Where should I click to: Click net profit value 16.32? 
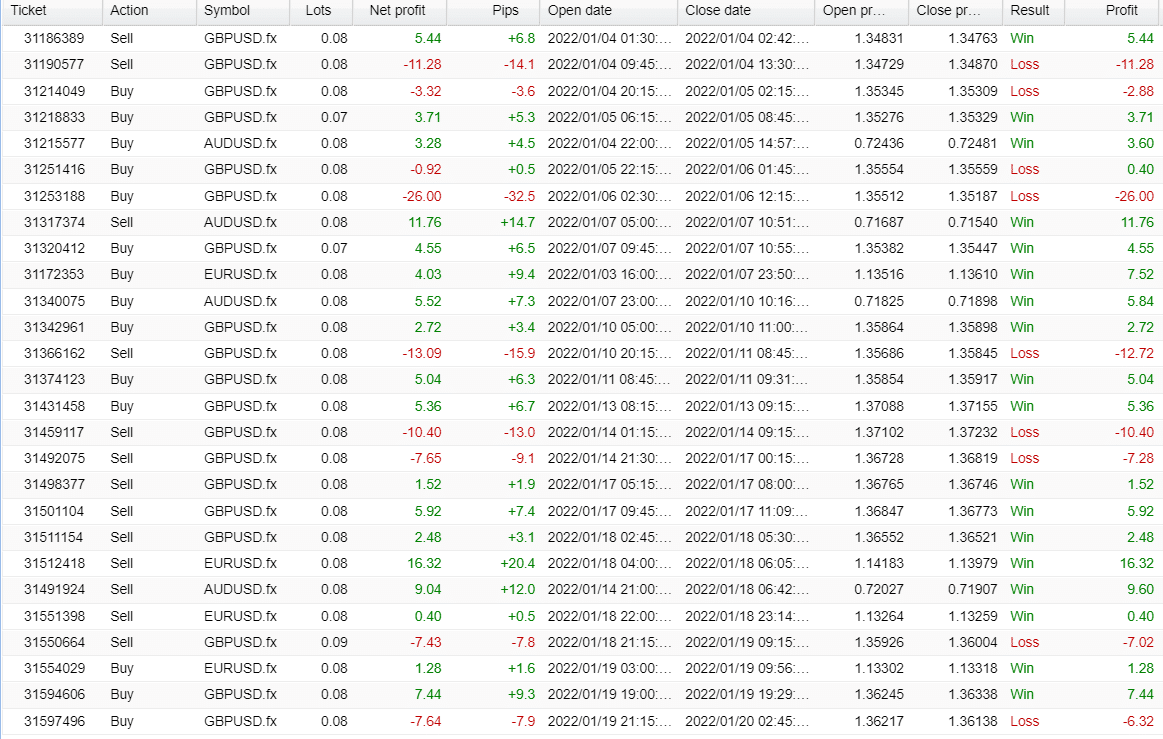tap(424, 563)
